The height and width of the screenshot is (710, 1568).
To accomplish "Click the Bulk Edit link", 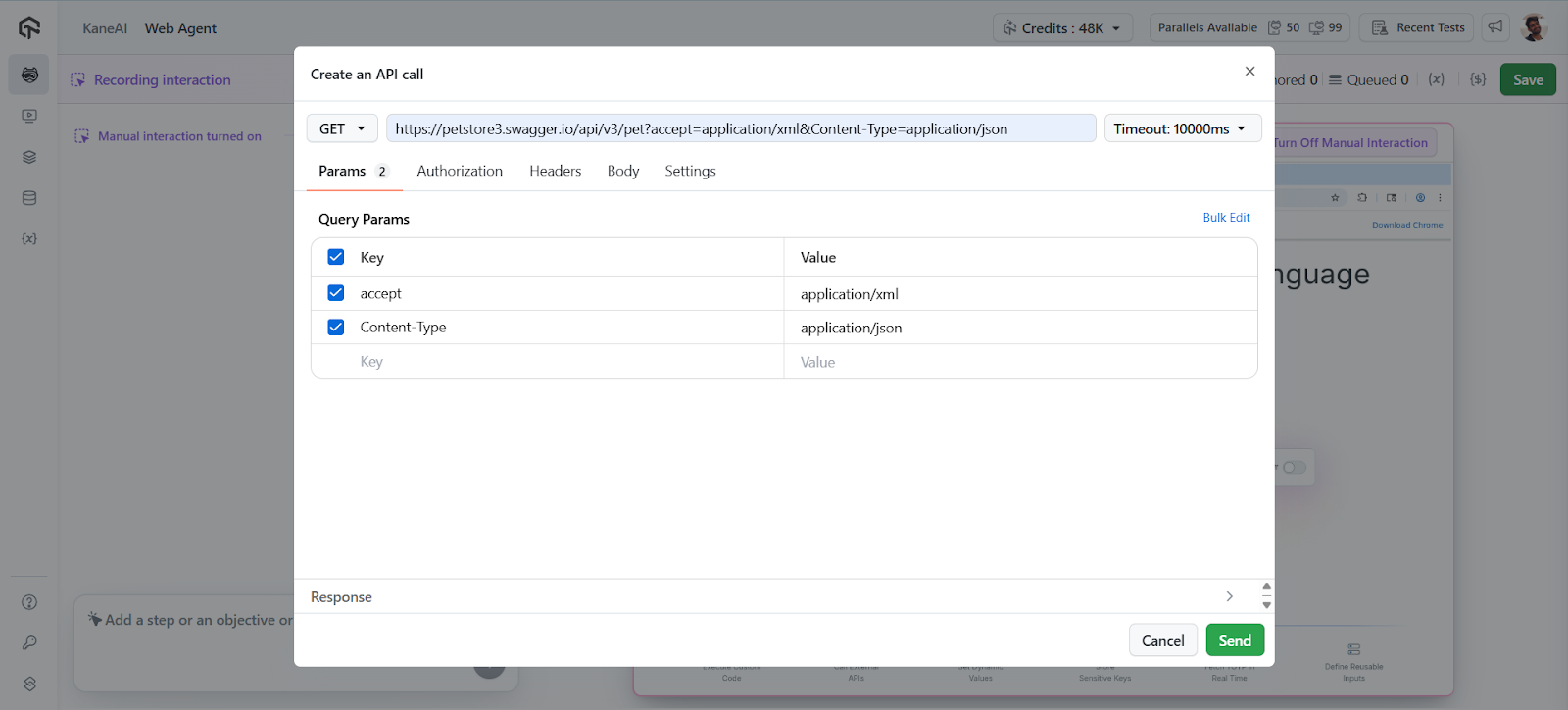I will click(x=1226, y=218).
